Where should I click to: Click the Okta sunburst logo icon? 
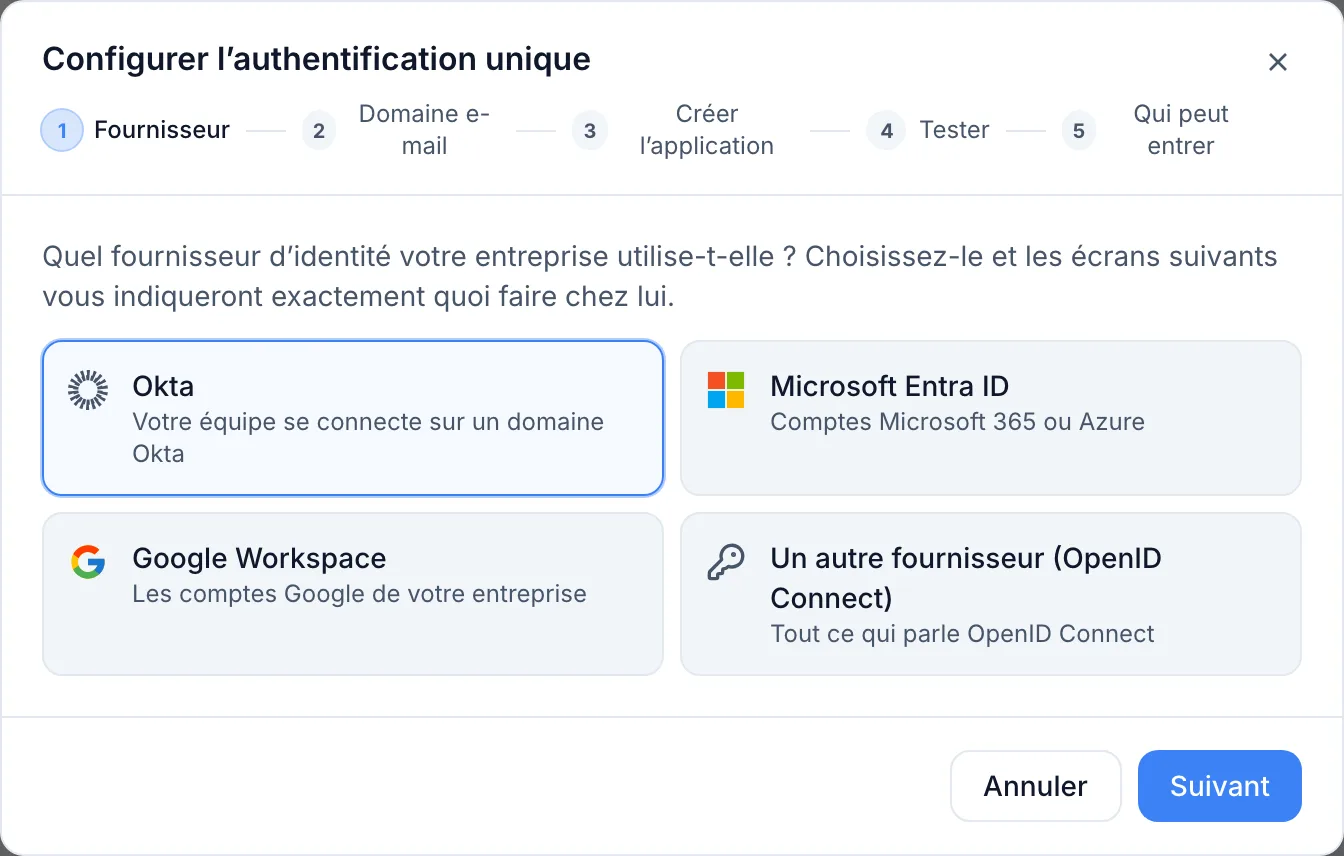(87, 390)
